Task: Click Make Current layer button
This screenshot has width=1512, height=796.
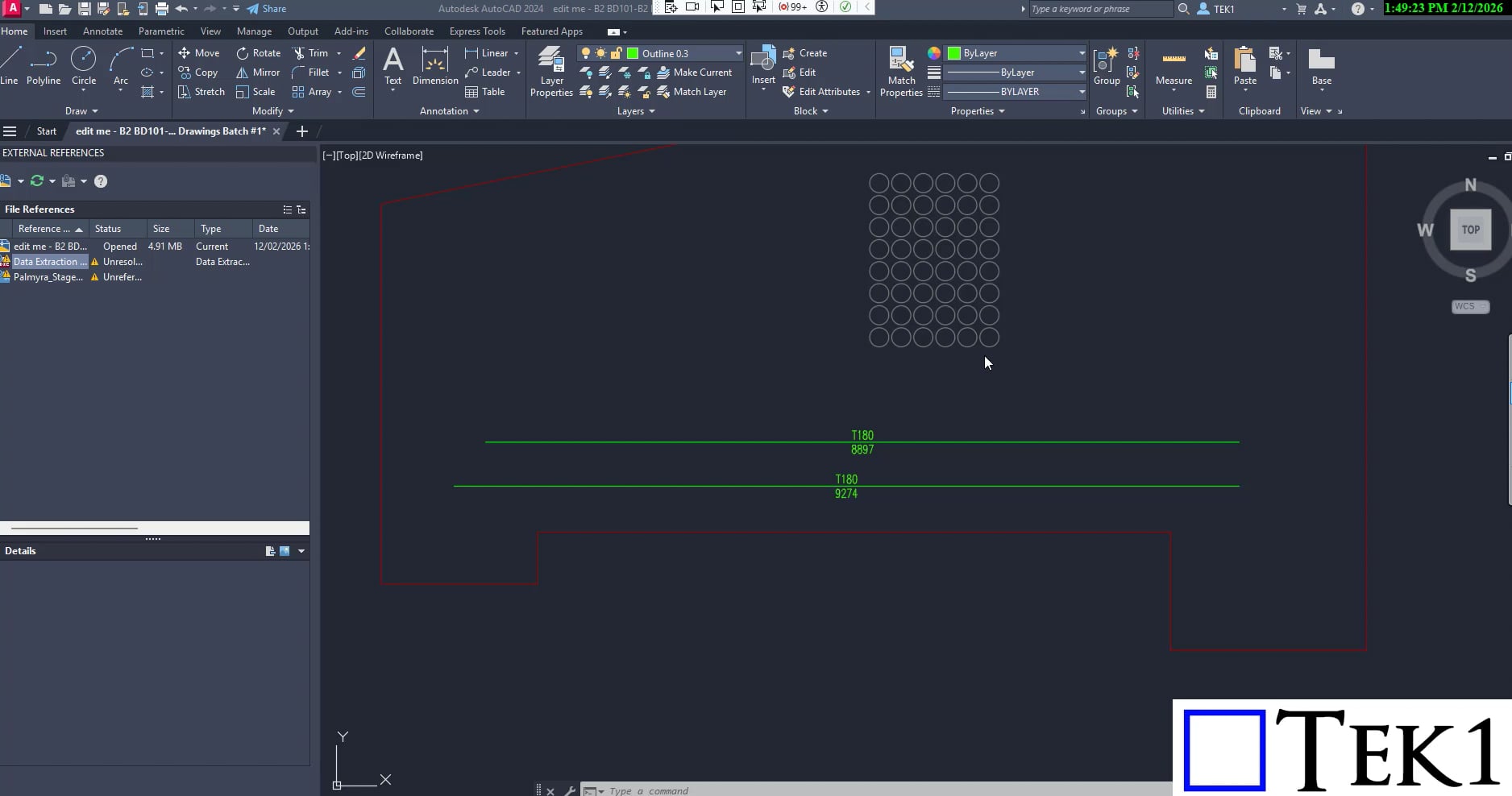Action: pyautogui.click(x=695, y=73)
